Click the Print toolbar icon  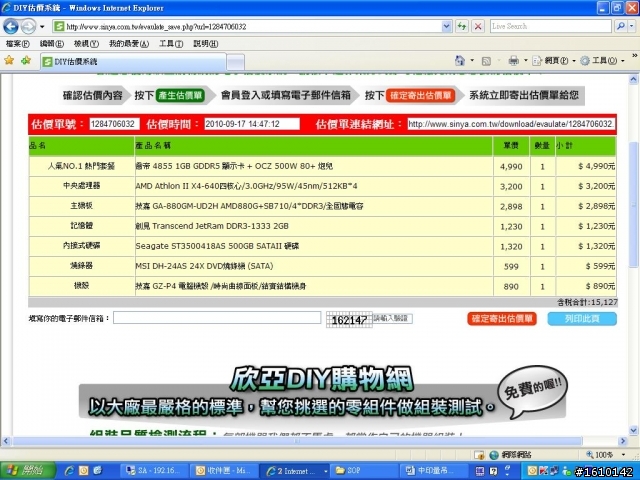coord(513,61)
